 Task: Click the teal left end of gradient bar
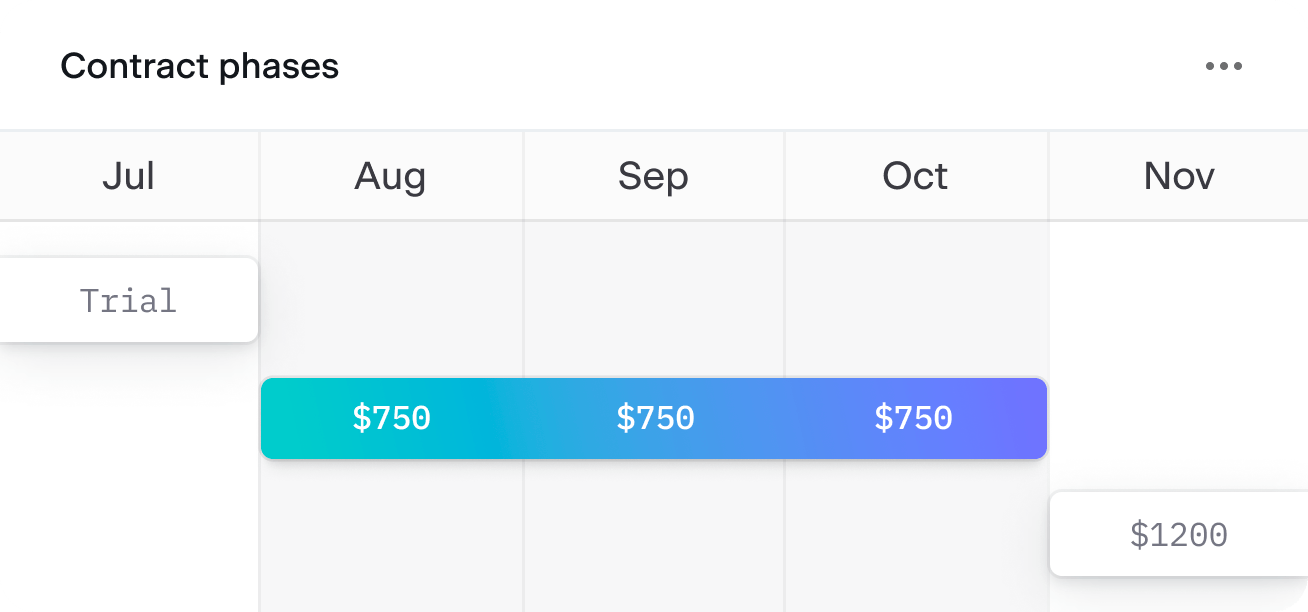[x=290, y=418]
